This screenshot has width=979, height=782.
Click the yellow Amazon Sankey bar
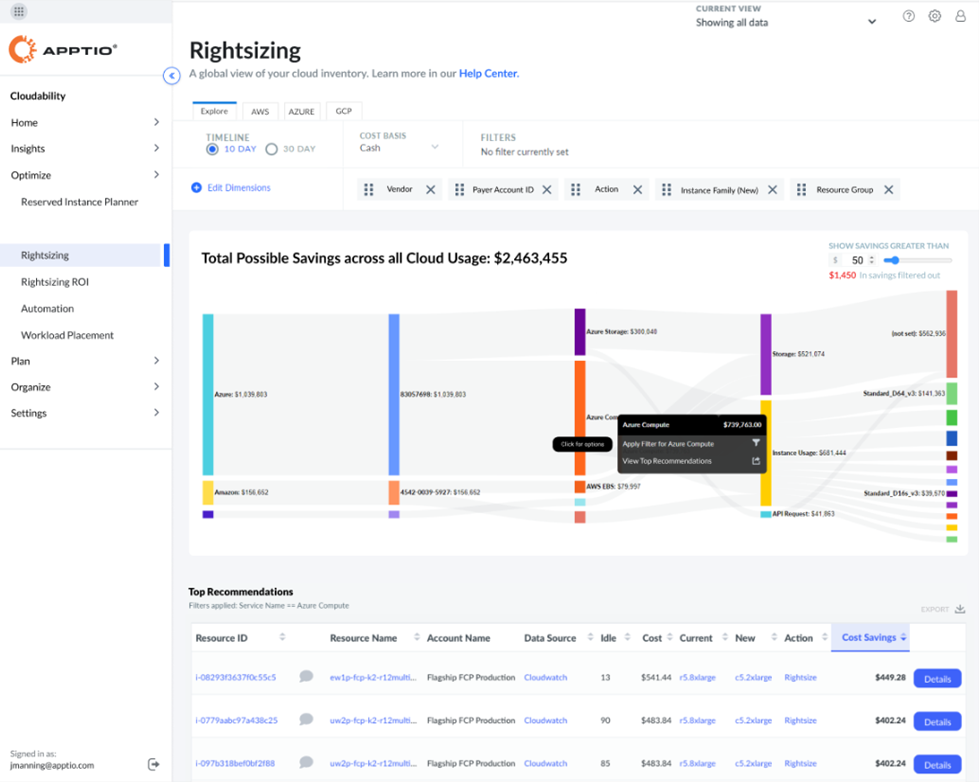[208, 492]
